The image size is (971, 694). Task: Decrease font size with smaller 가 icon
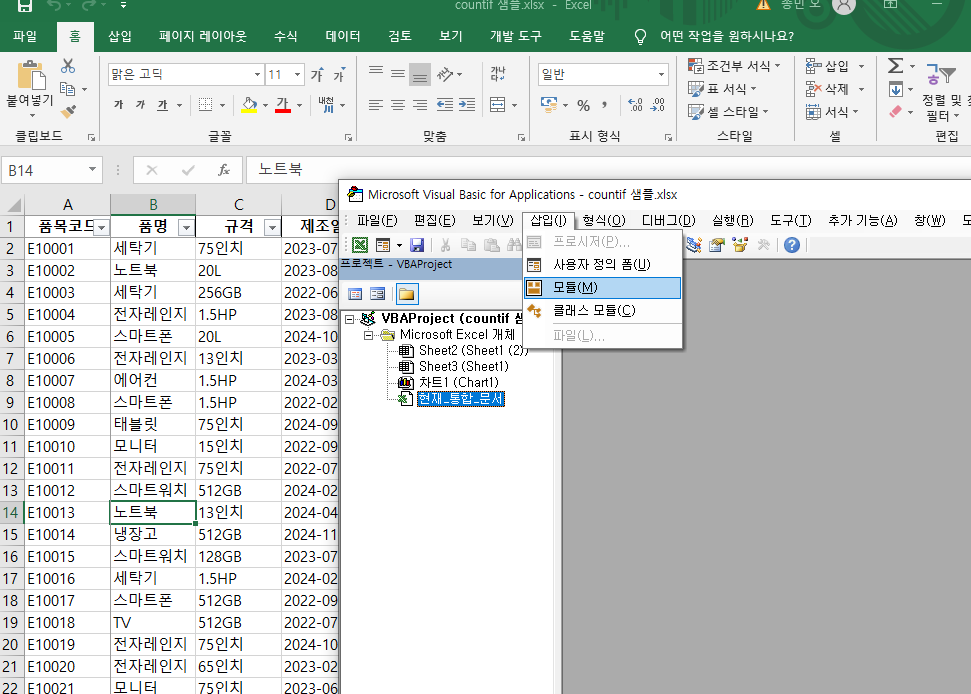pyautogui.click(x=339, y=75)
